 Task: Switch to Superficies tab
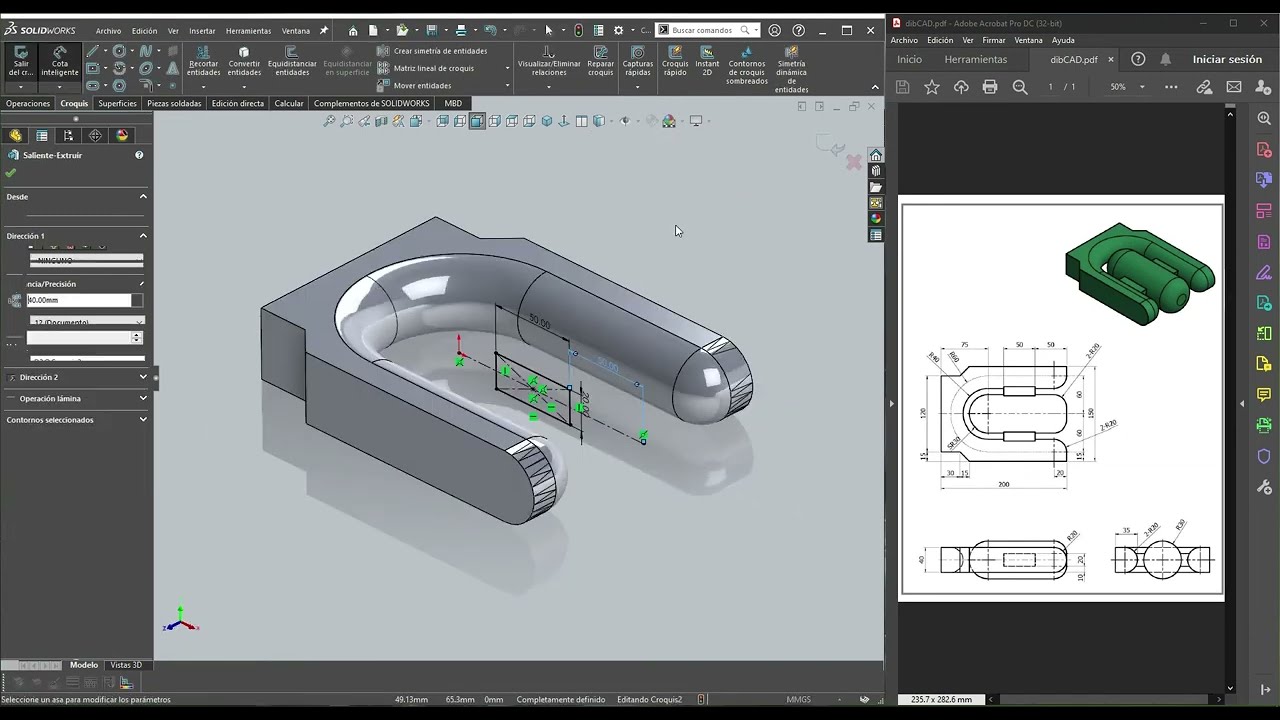tap(117, 104)
